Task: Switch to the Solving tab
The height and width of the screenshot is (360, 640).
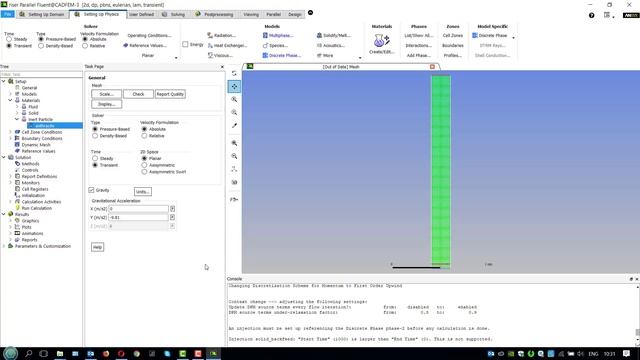Action: [174, 14]
